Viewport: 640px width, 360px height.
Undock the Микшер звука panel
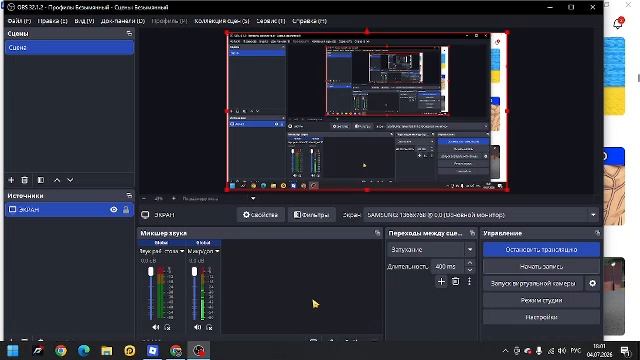coord(377,233)
